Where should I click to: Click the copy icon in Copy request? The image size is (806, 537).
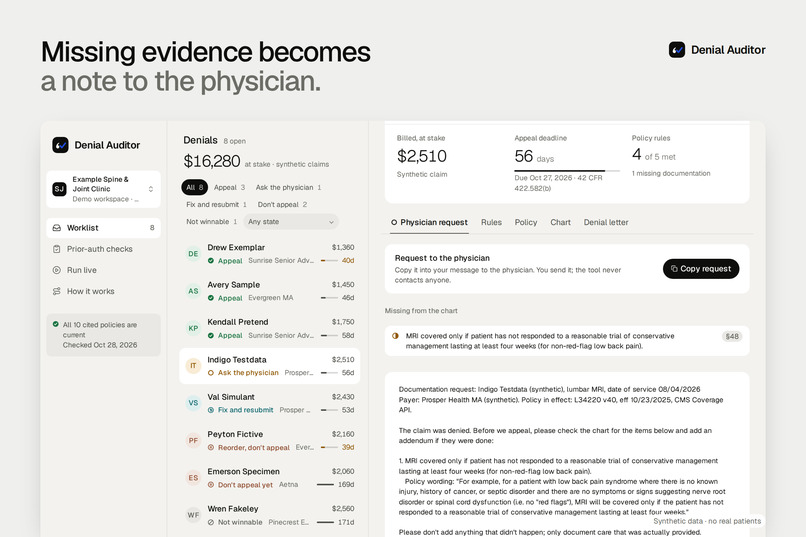[x=674, y=269]
